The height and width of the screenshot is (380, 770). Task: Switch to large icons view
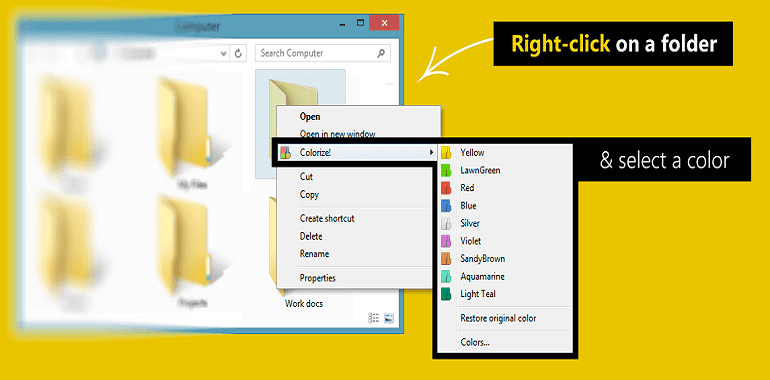coord(389,318)
